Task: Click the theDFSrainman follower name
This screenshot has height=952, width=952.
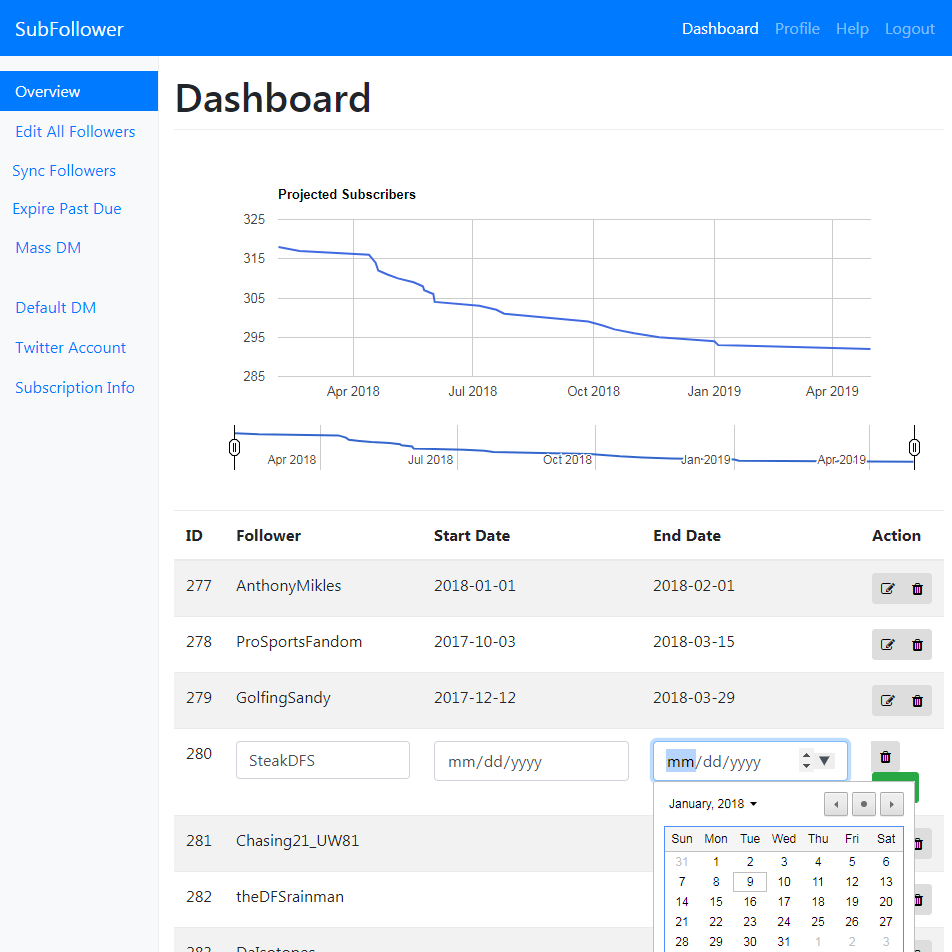Action: (x=290, y=897)
